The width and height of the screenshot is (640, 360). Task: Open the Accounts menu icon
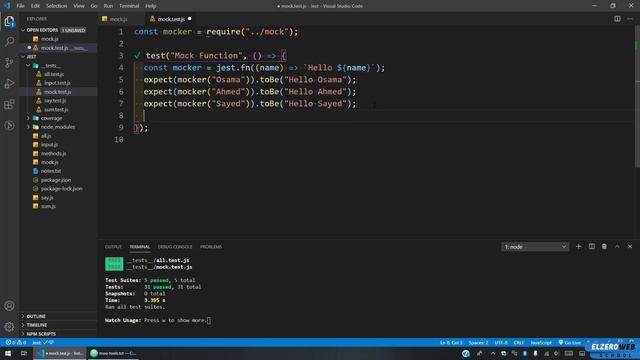(9, 306)
